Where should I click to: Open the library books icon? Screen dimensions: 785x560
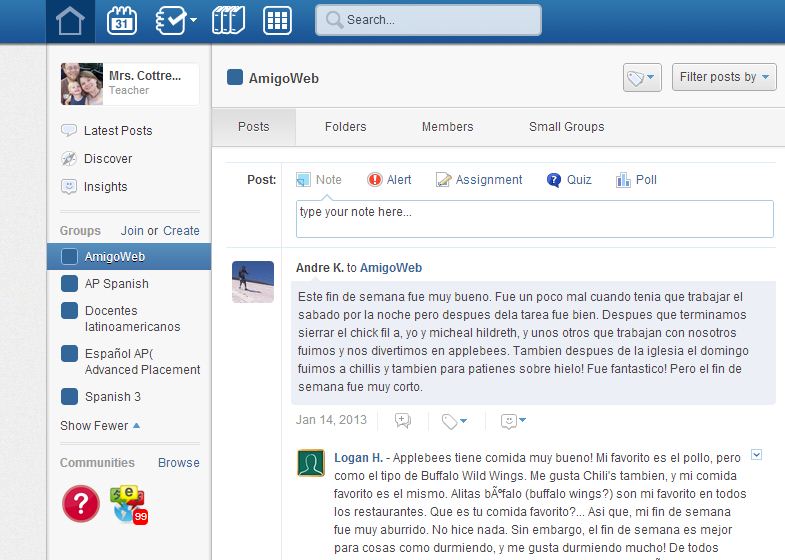[228, 20]
